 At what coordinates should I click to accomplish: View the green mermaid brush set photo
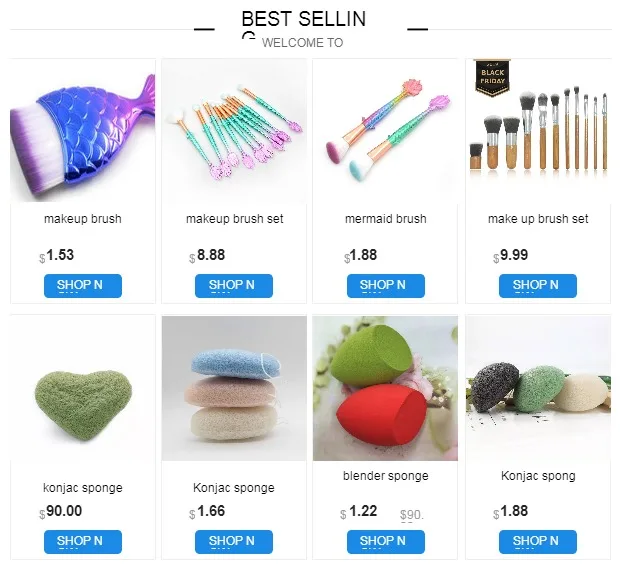point(234,131)
